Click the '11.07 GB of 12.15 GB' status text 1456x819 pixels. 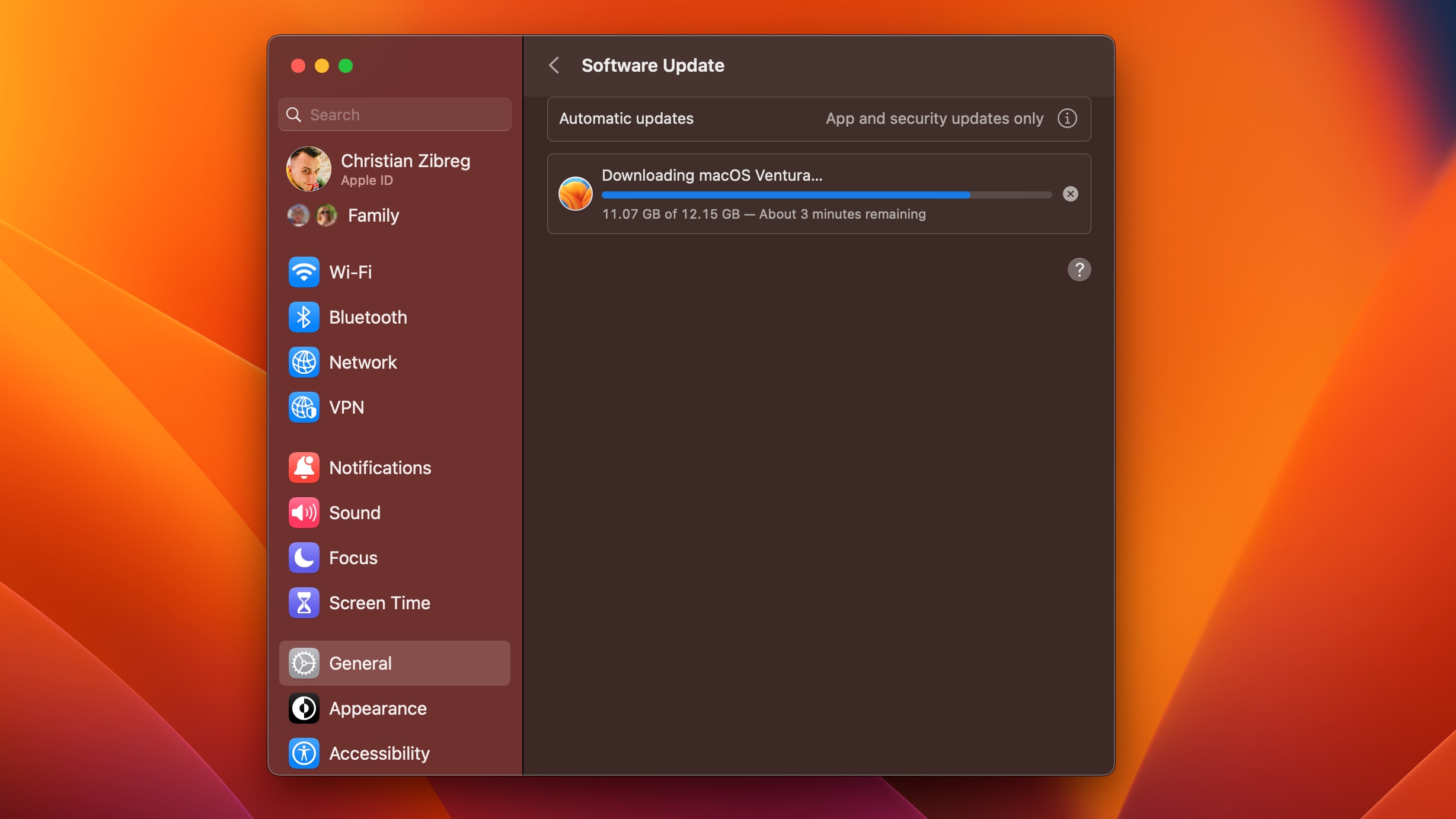click(671, 214)
